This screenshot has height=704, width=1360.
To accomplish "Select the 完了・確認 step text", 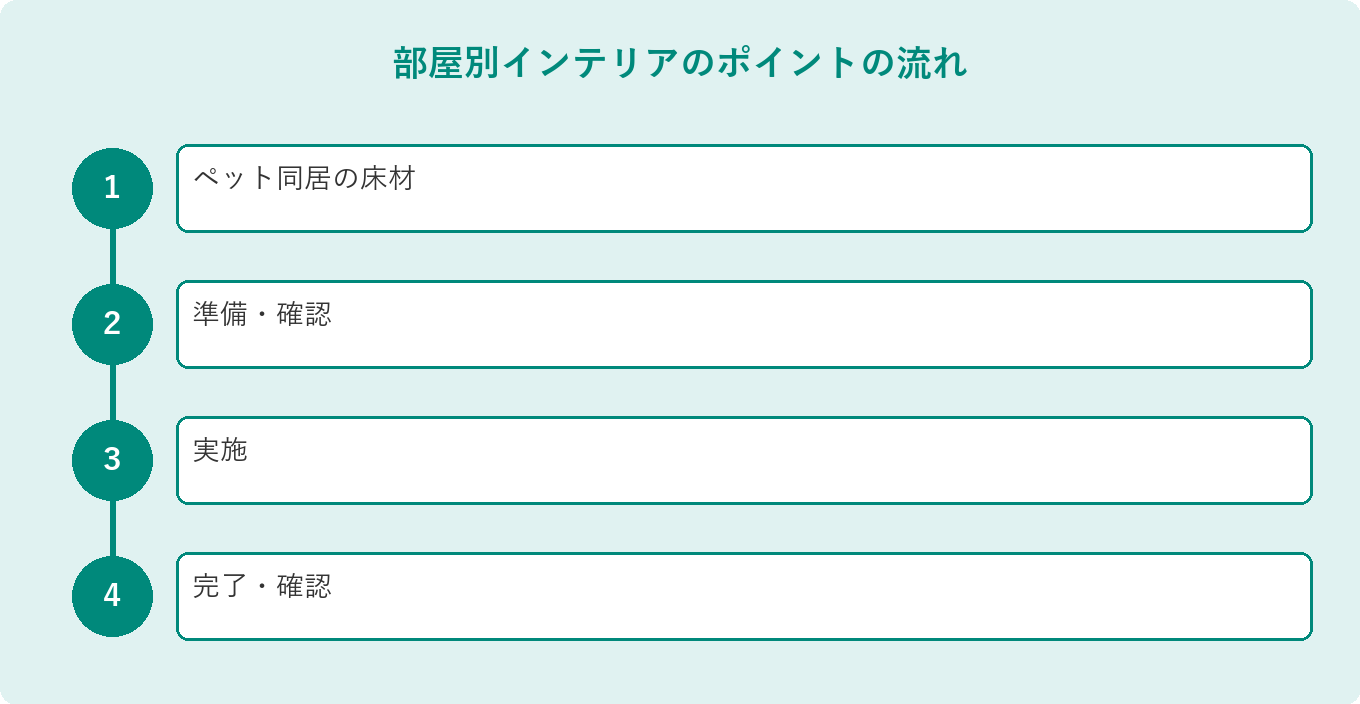I will [x=262, y=587].
